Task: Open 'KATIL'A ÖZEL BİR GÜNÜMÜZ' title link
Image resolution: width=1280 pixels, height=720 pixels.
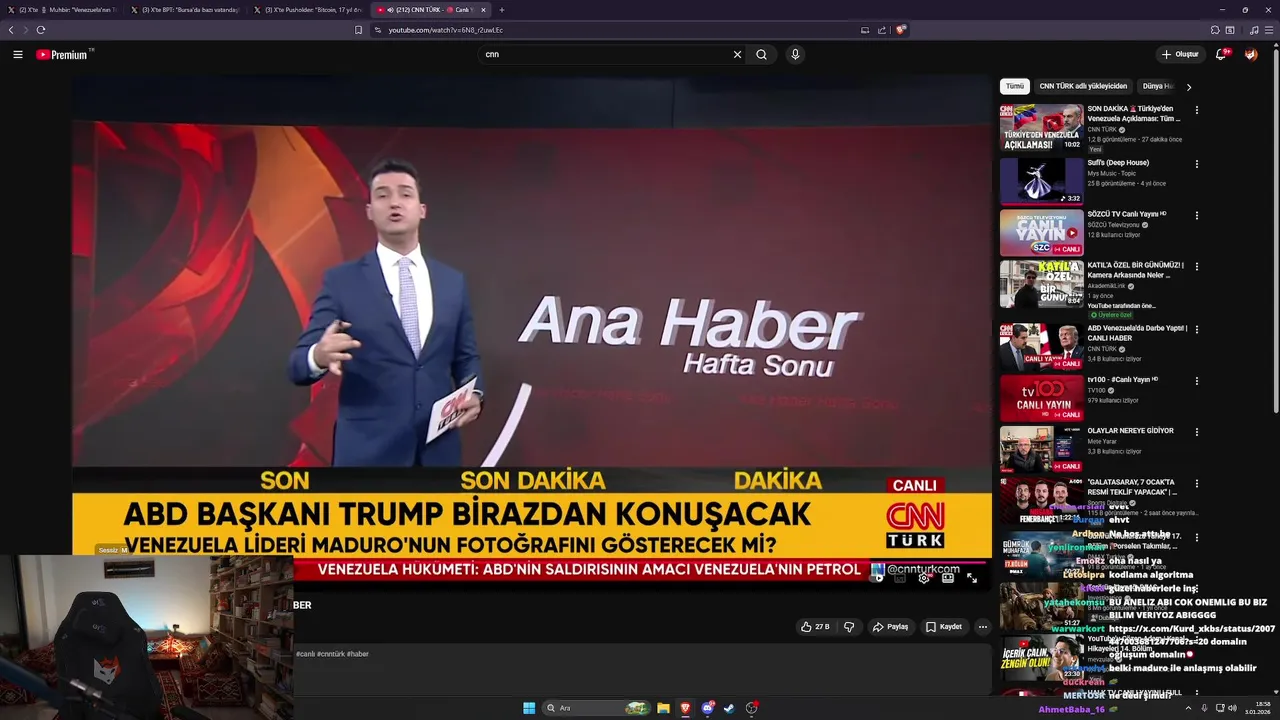Action: pyautogui.click(x=1136, y=270)
